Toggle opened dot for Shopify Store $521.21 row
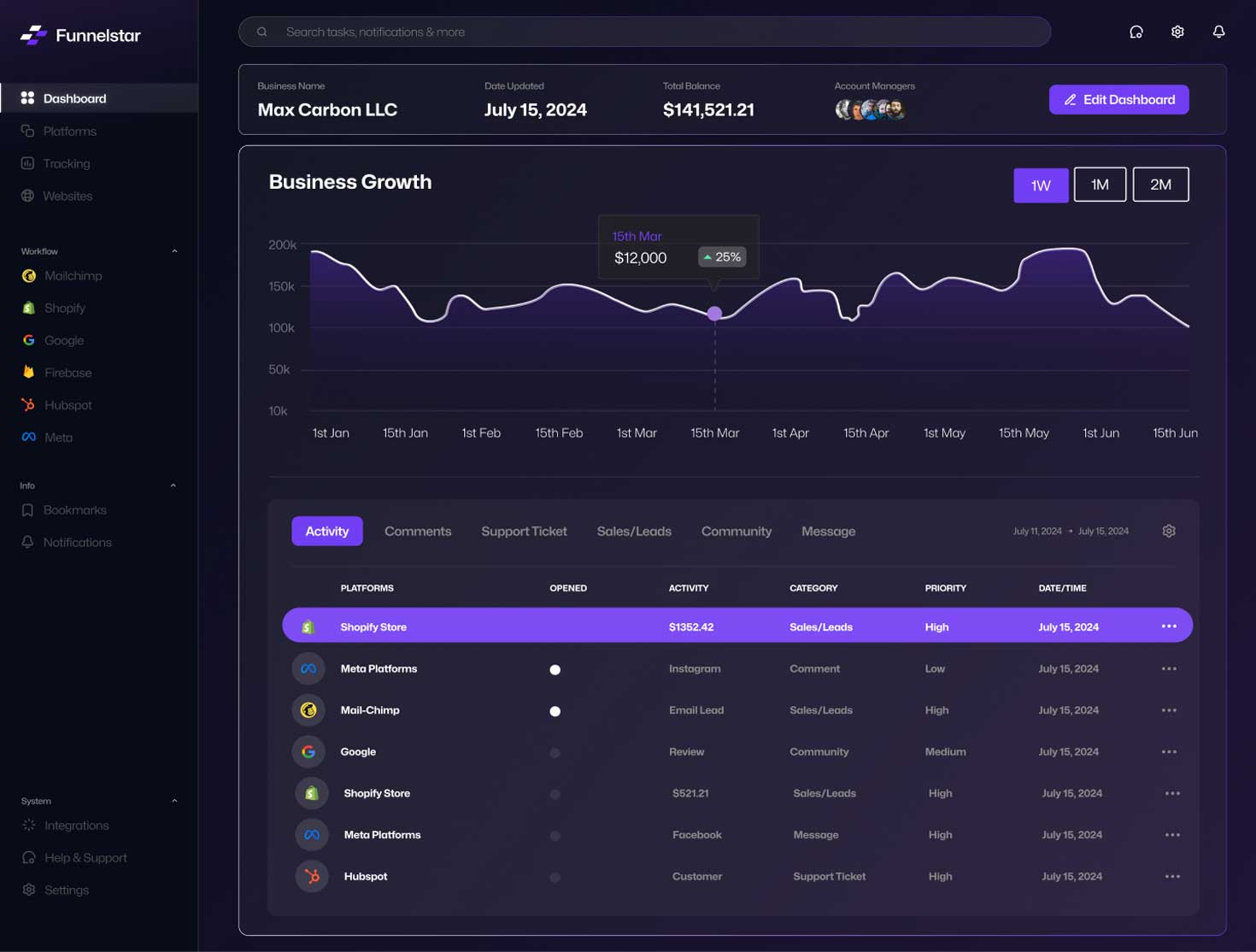Screen dimensions: 1256x952 click(x=555, y=794)
